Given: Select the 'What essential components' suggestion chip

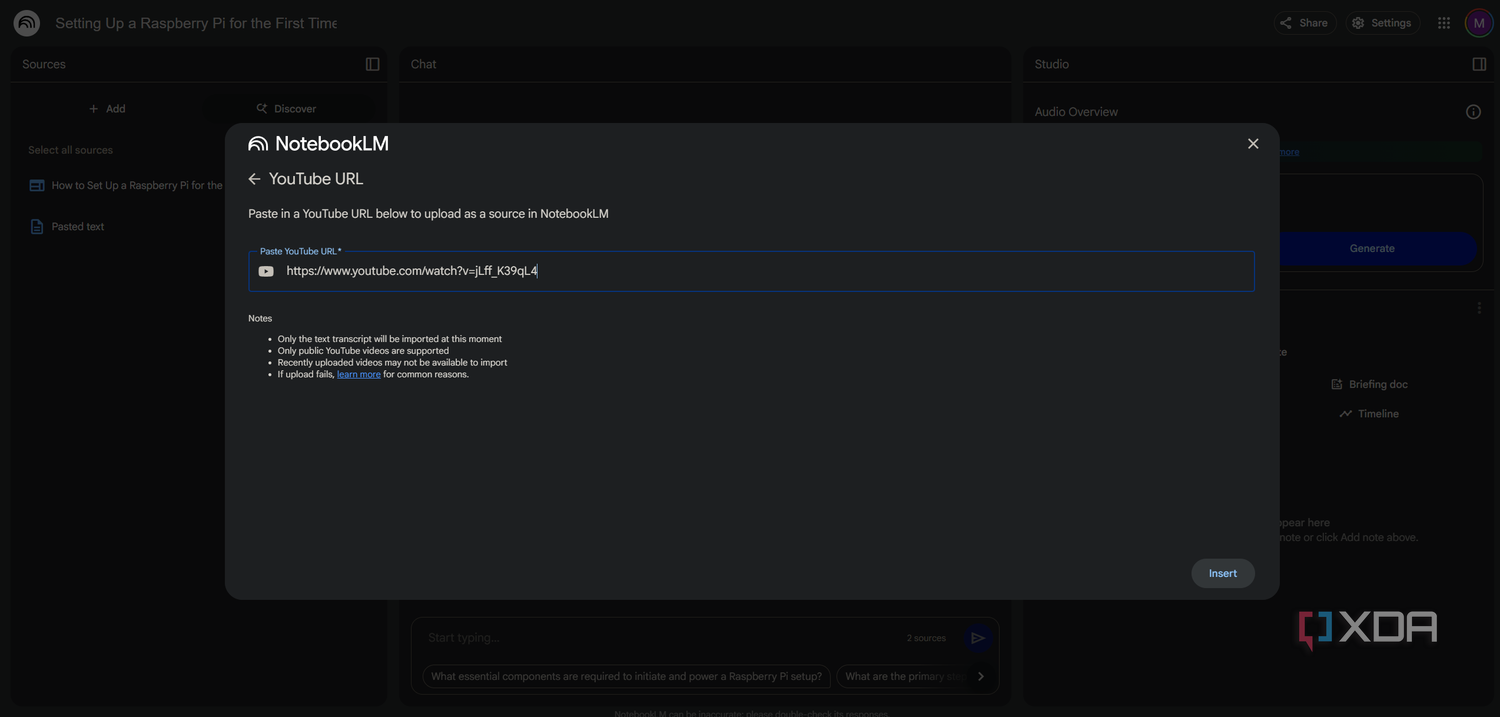Looking at the screenshot, I should [x=626, y=677].
